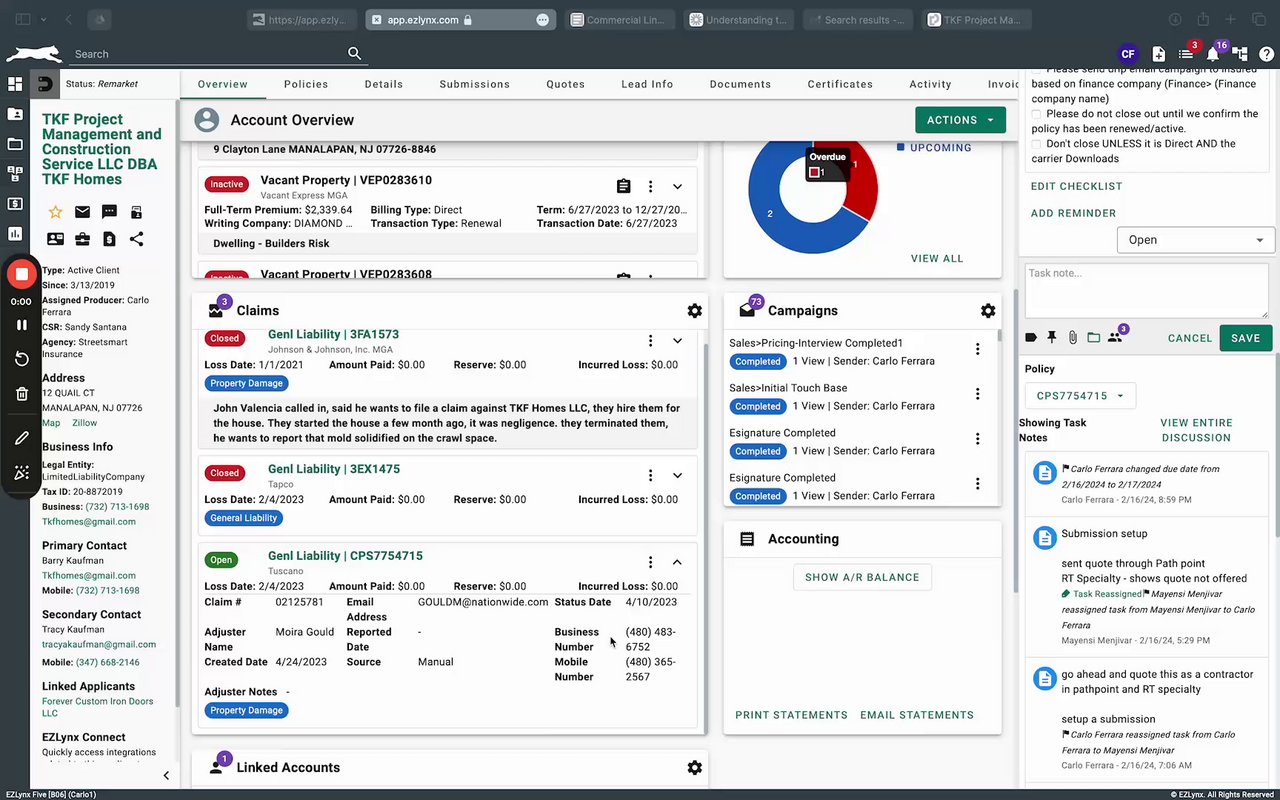Image resolution: width=1280 pixels, height=800 pixels.
Task: Open notifications bell with 16 badge
Action: tap(1212, 54)
